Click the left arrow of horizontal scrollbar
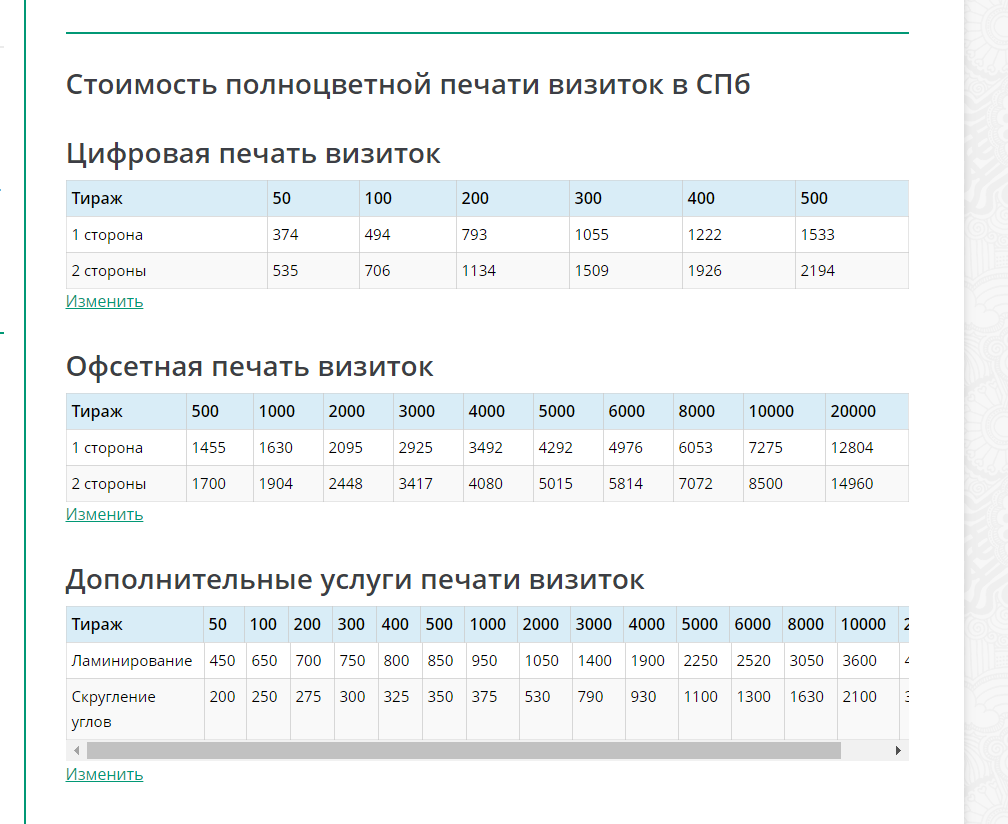This screenshot has height=824, width=1008. pyautogui.click(x=76, y=750)
